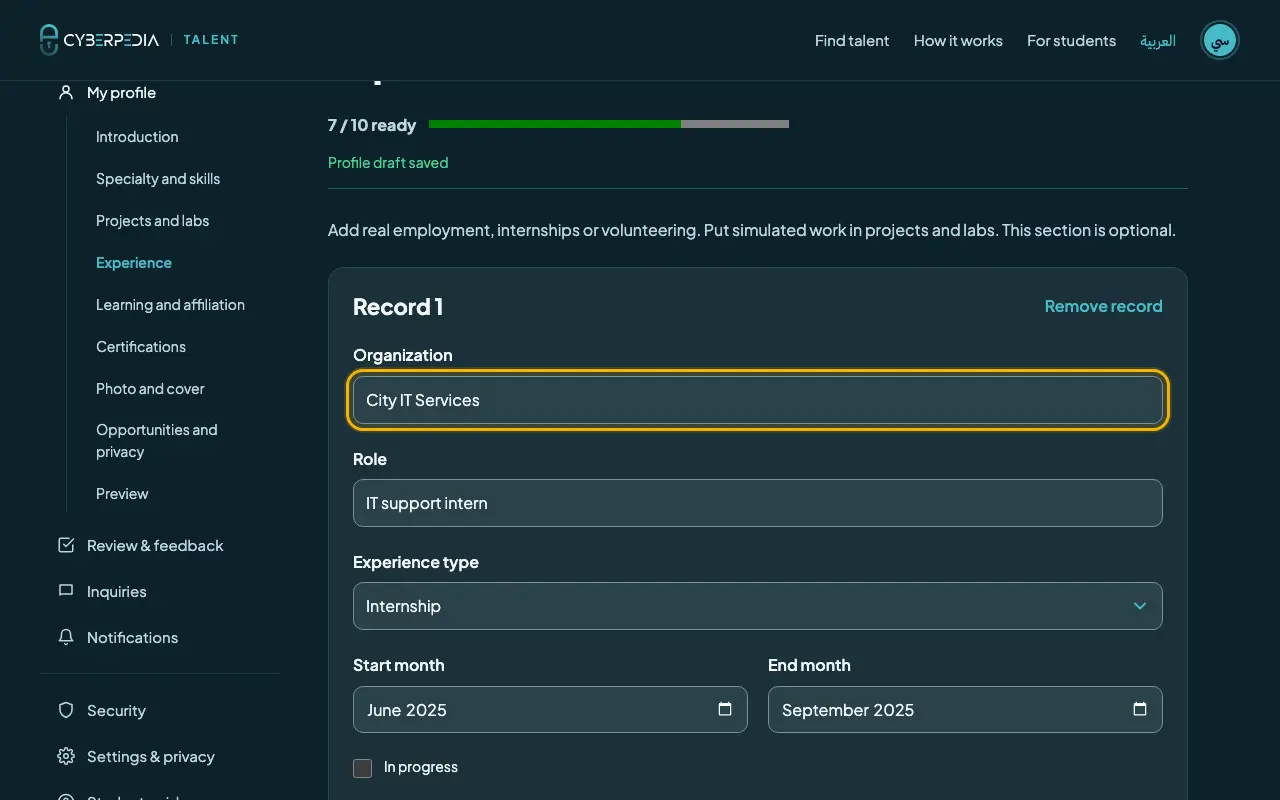Image resolution: width=1280 pixels, height=800 pixels.
Task: Click the Security shield icon
Action: pos(66,710)
